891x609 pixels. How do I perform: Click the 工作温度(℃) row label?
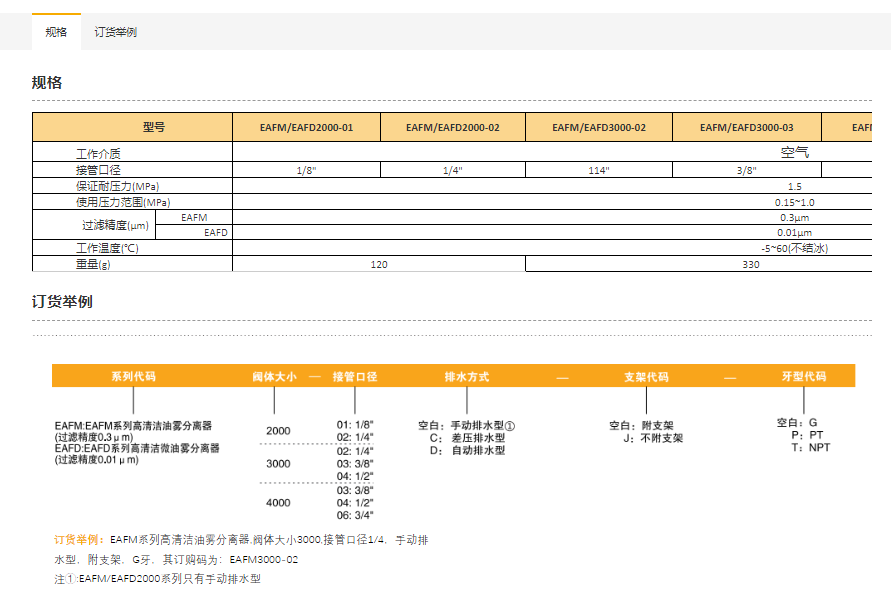tap(107, 248)
